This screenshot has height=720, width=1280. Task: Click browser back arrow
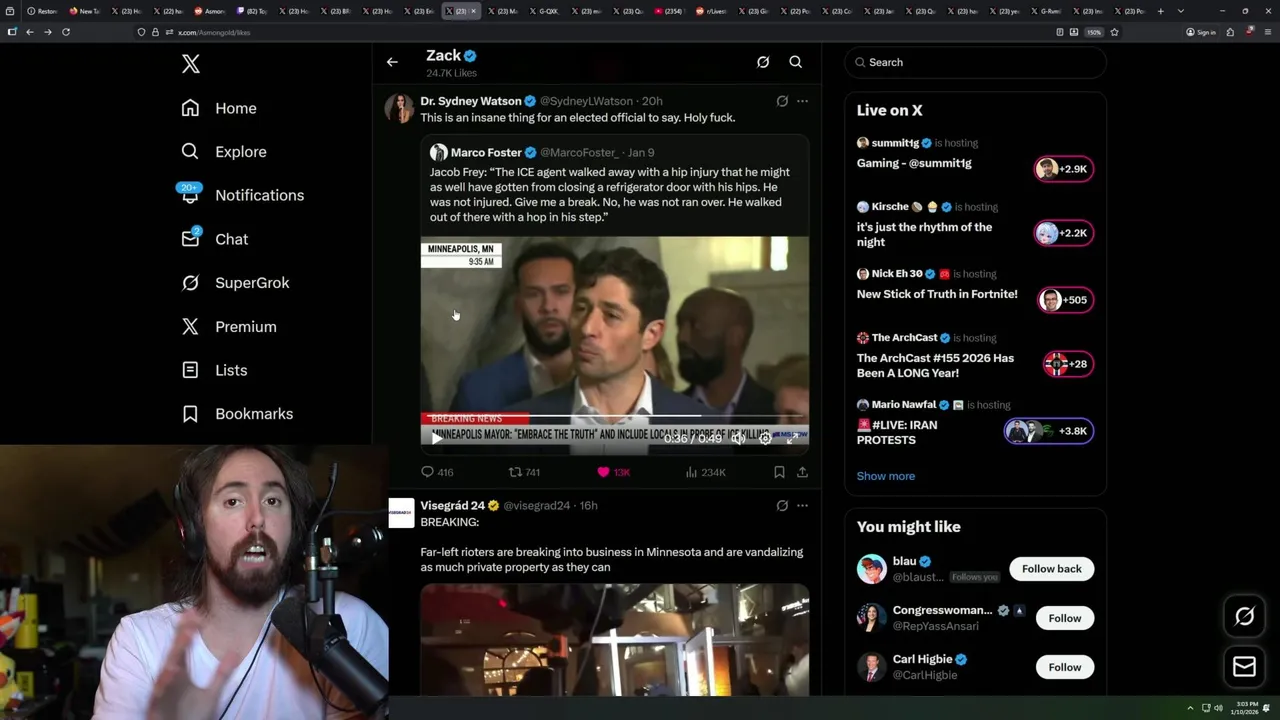point(30,32)
